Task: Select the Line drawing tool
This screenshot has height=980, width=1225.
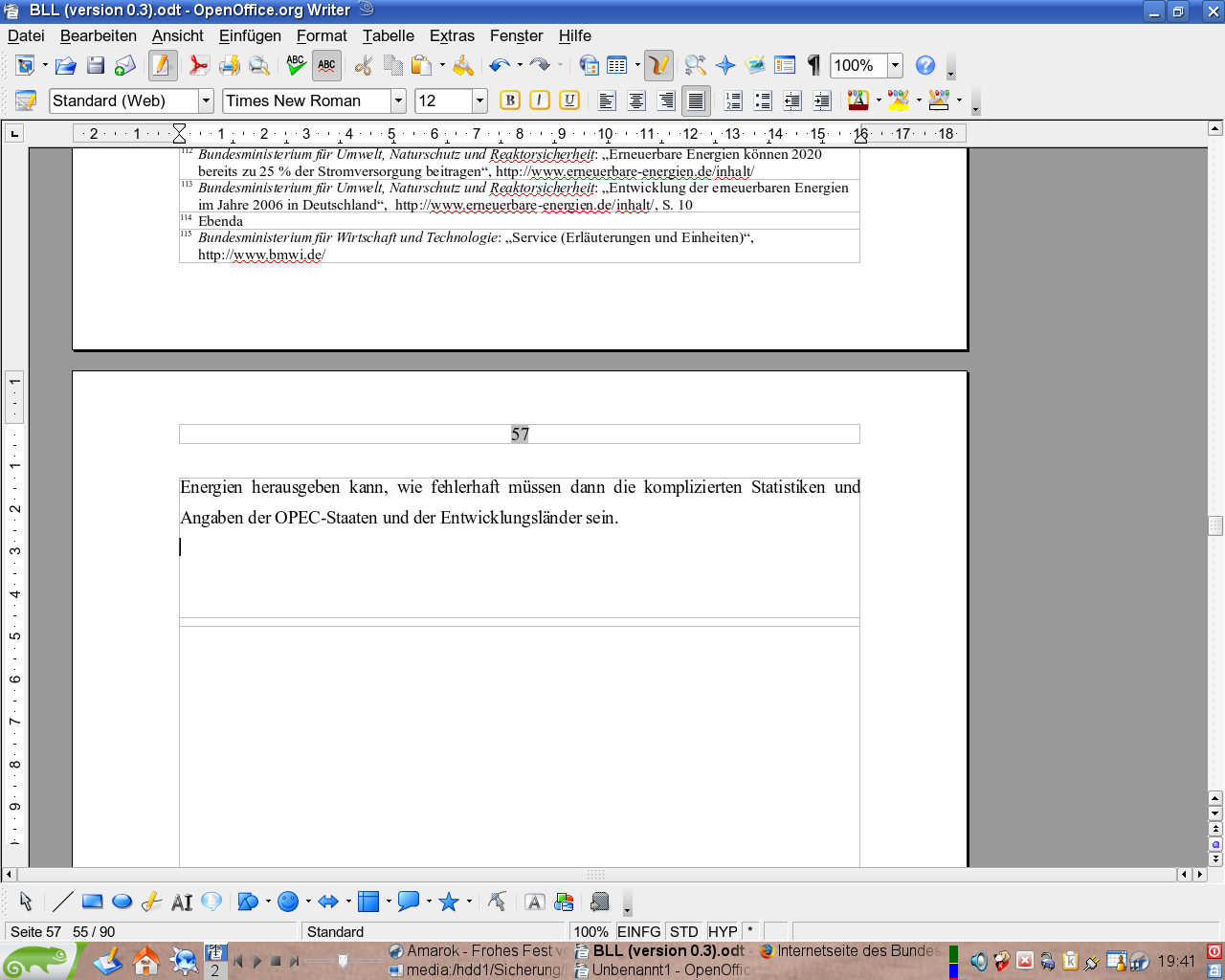Action: 63,902
